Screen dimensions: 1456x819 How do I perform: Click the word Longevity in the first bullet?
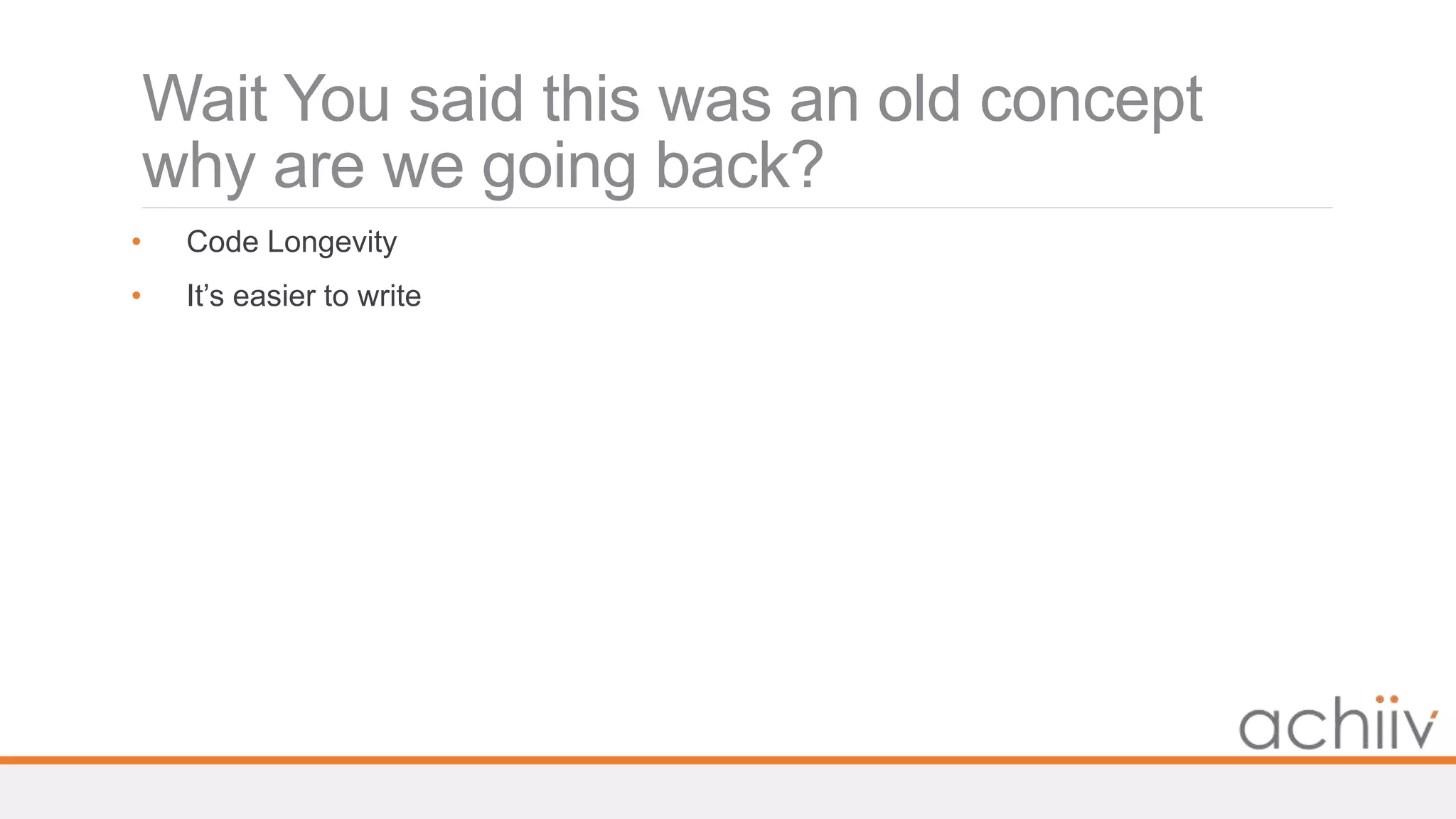(x=332, y=242)
